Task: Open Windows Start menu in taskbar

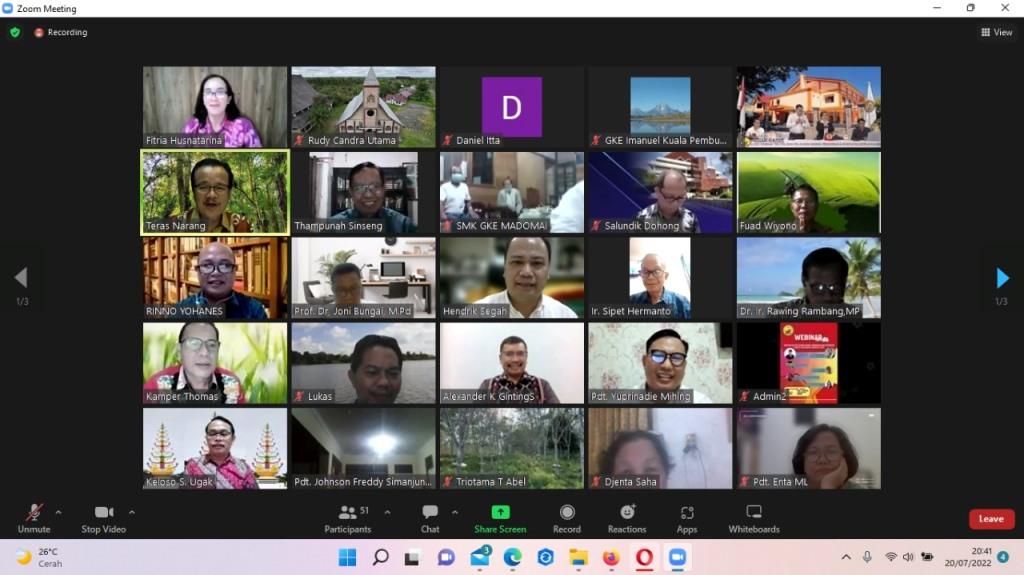Action: click(x=347, y=557)
